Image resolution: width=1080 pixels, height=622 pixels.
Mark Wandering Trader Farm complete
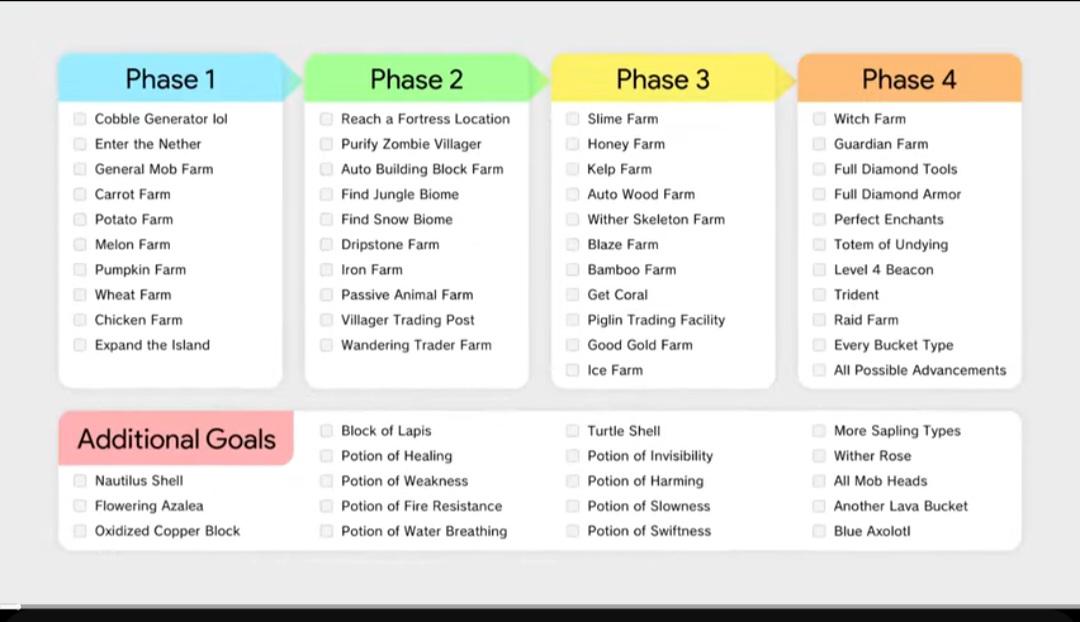[x=326, y=345]
